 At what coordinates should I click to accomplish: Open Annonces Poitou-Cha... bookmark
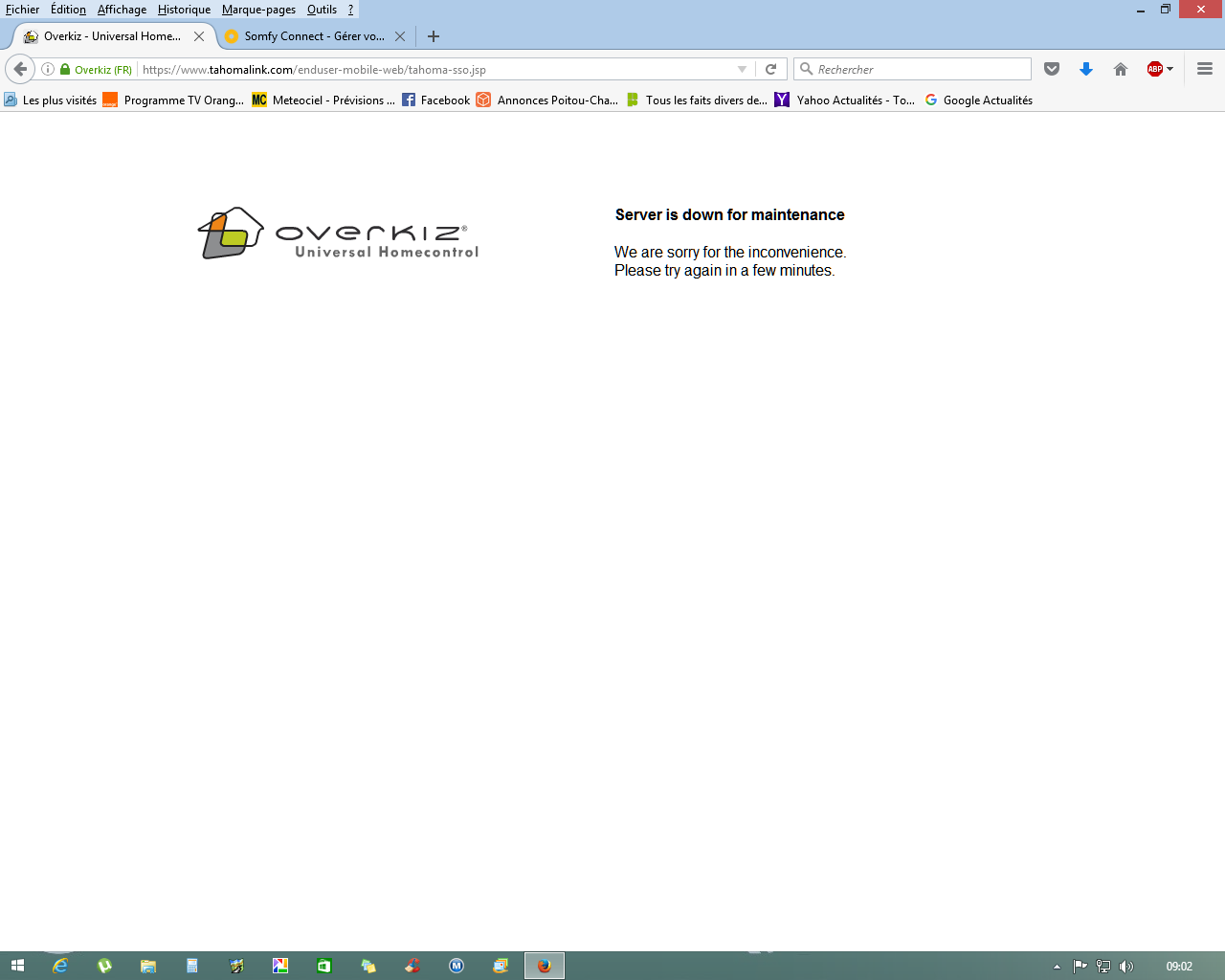pos(547,100)
